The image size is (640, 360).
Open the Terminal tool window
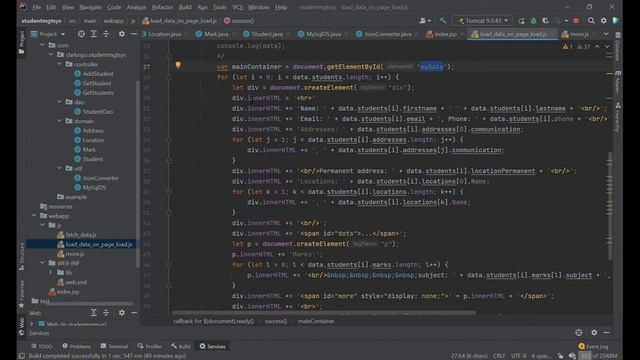114,346
